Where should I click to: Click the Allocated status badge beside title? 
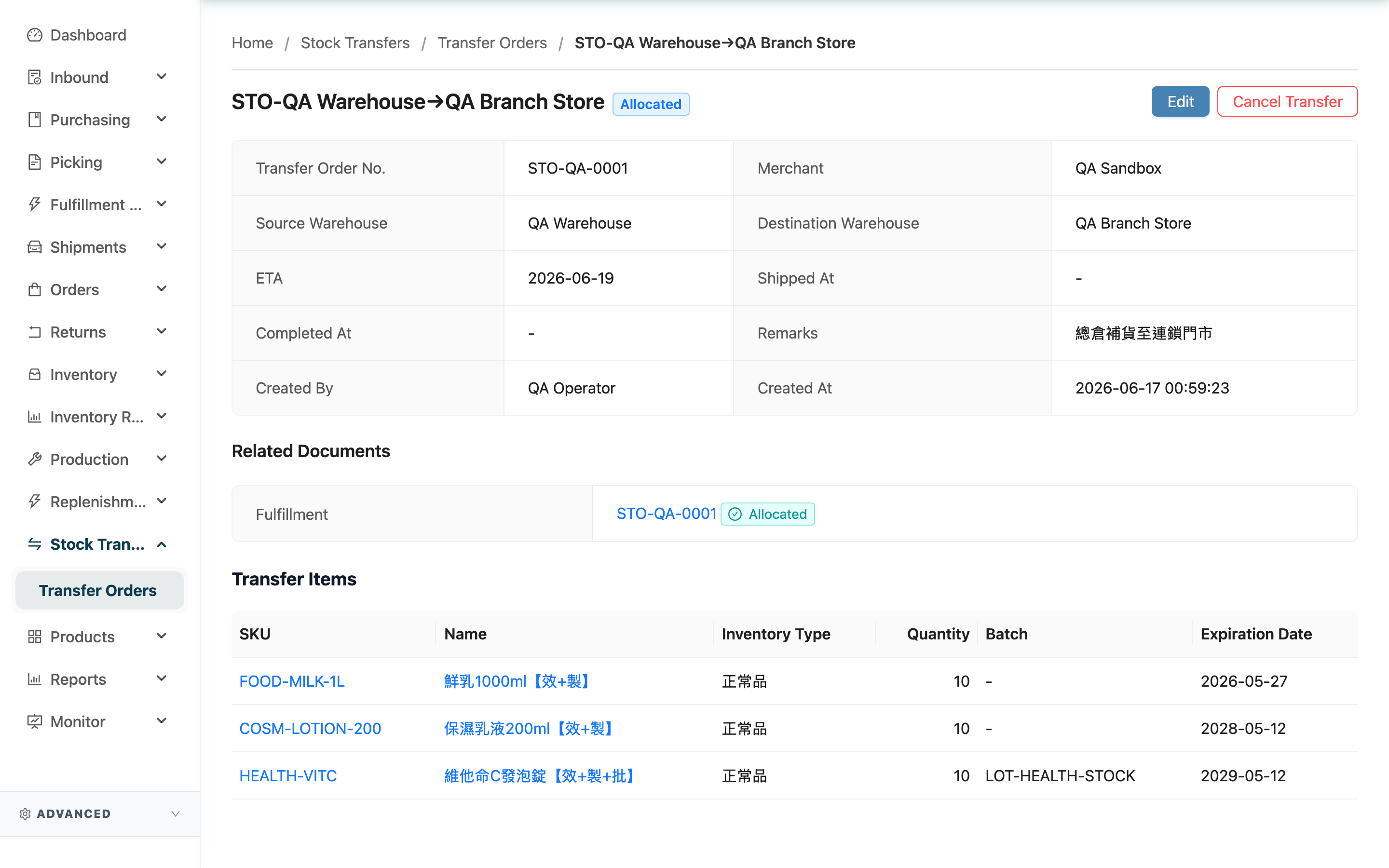[x=651, y=104]
